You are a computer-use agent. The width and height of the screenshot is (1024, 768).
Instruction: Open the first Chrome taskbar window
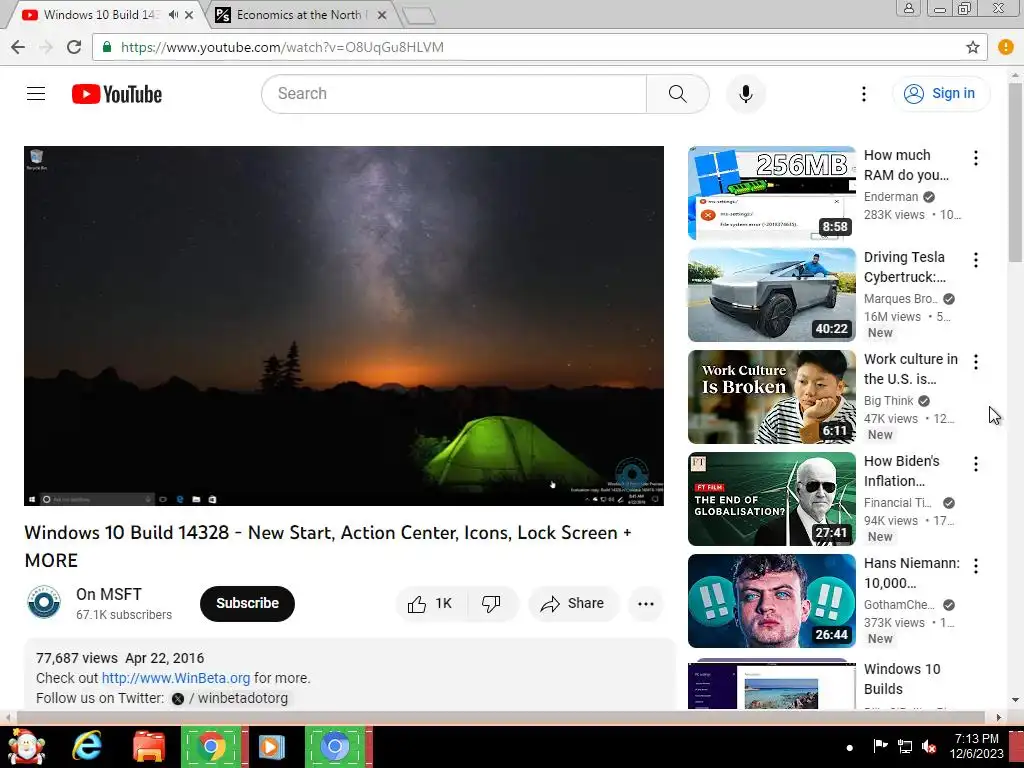coord(211,746)
